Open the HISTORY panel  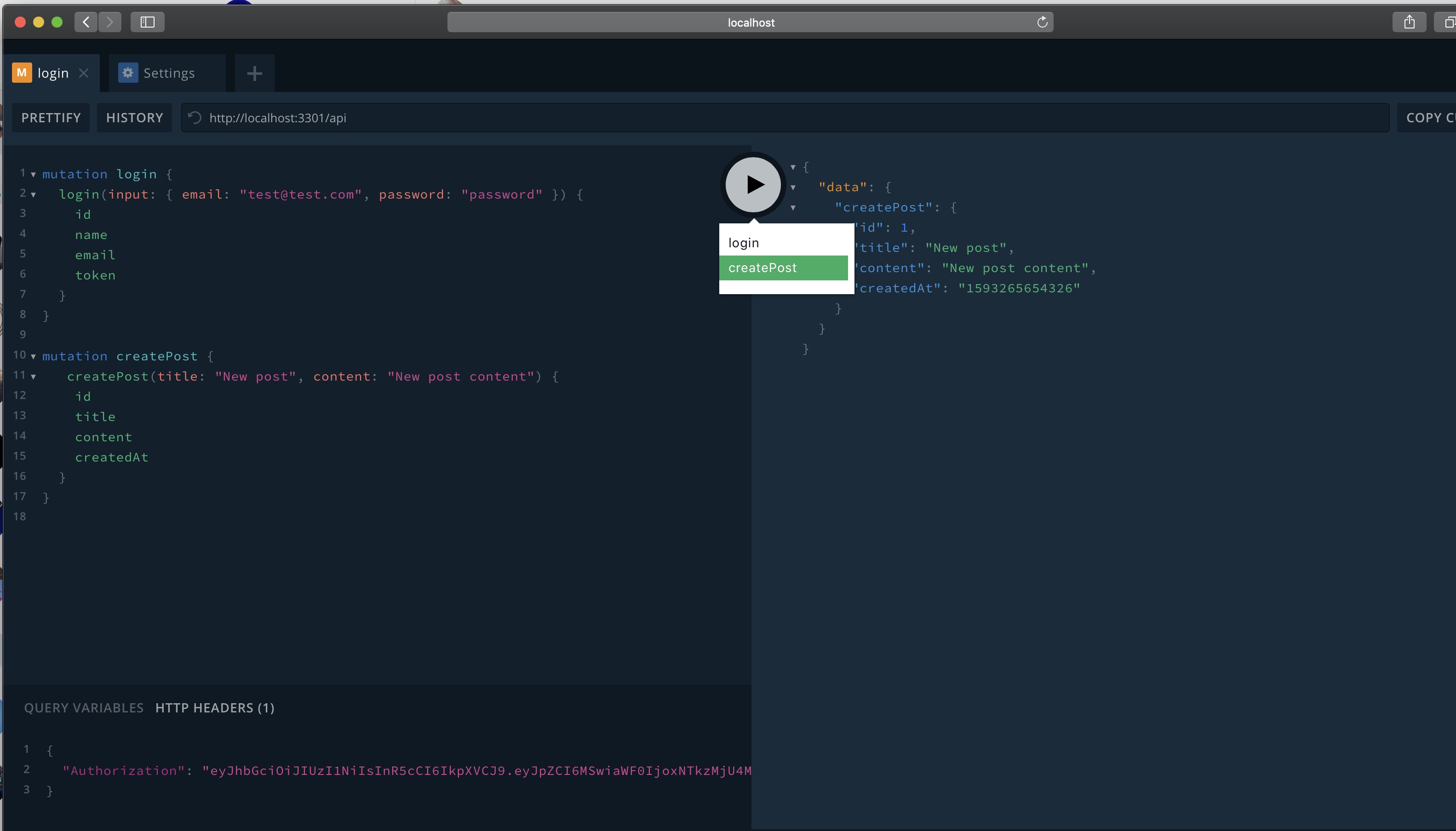pos(134,118)
